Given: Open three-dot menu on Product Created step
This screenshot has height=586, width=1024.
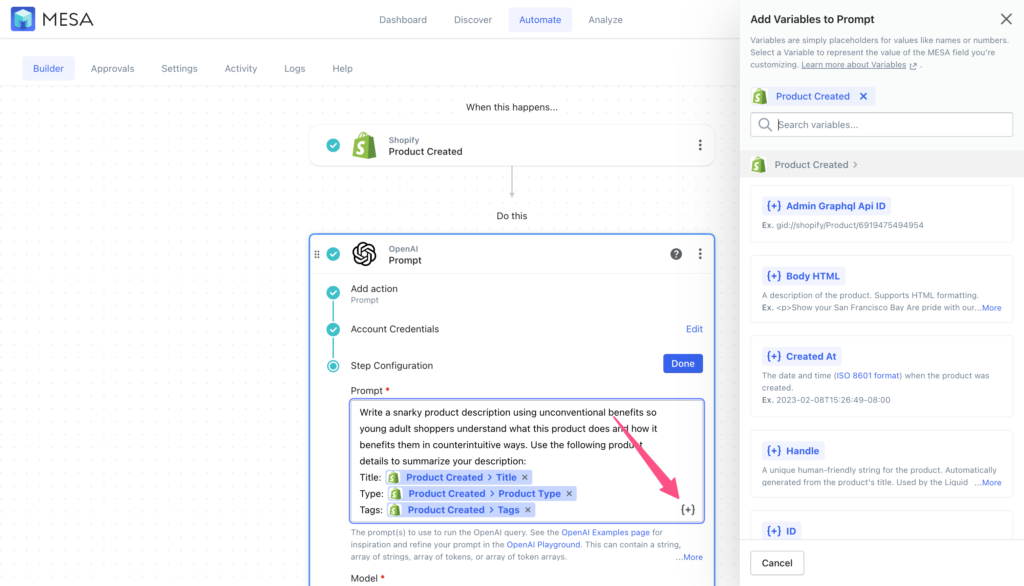Looking at the screenshot, I should 700,145.
